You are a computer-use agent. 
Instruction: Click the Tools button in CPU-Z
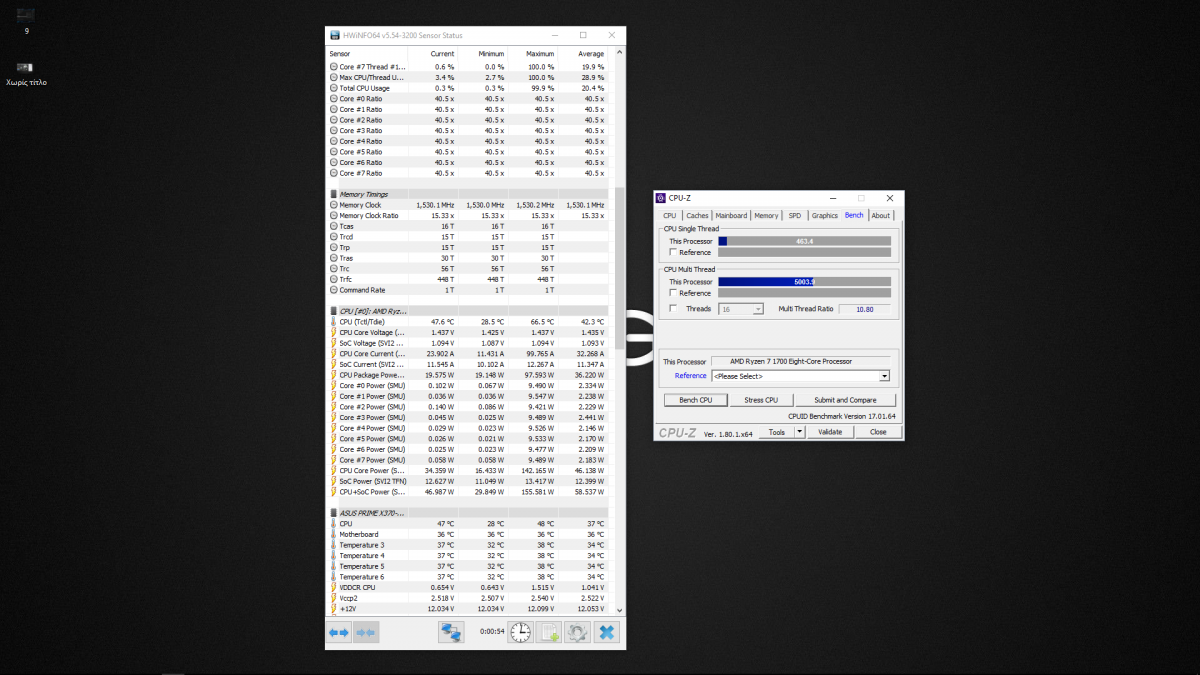[777, 432]
